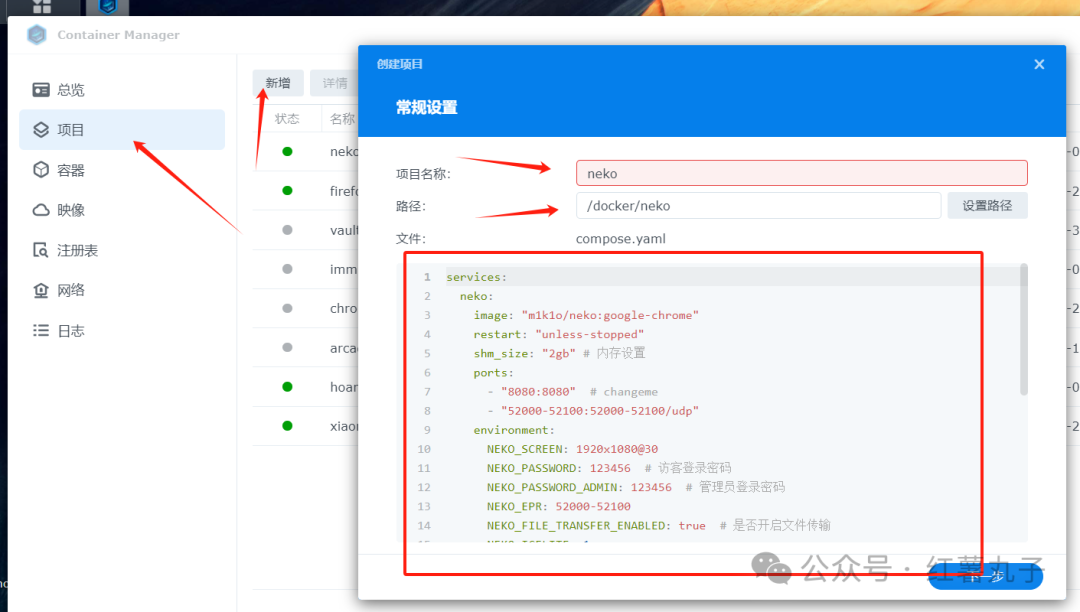Click the compose editor vertical scrollbar

(x=1024, y=329)
